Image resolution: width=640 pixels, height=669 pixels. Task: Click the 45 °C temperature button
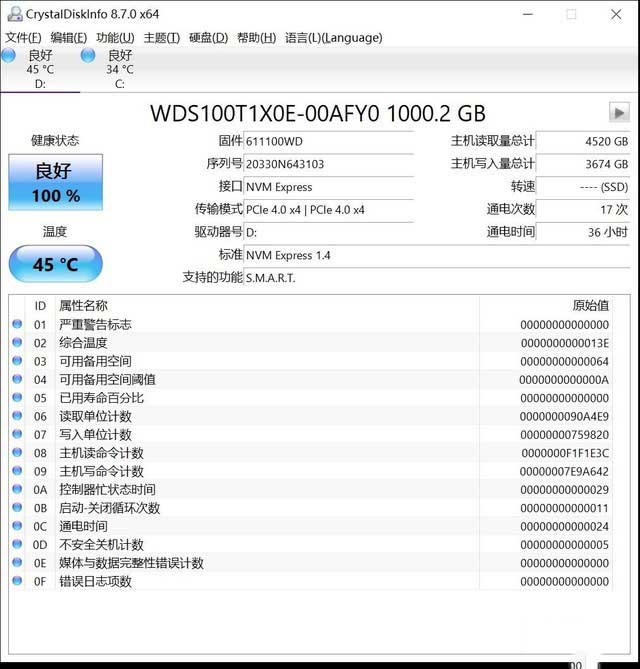55,264
